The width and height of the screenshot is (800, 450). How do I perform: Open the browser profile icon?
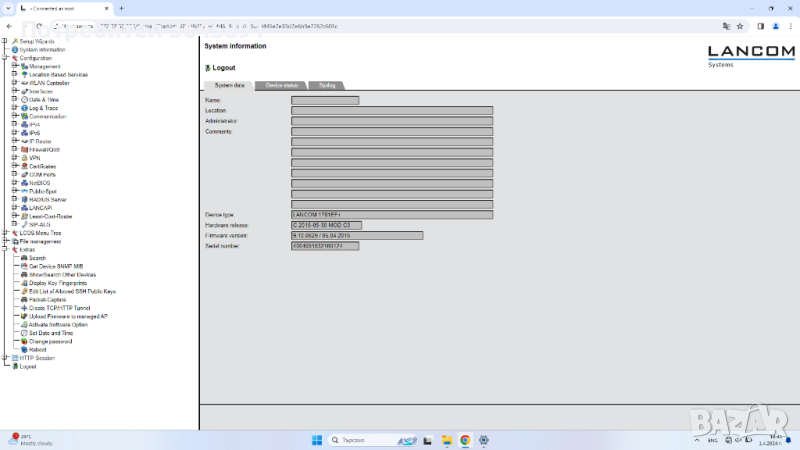776,26
